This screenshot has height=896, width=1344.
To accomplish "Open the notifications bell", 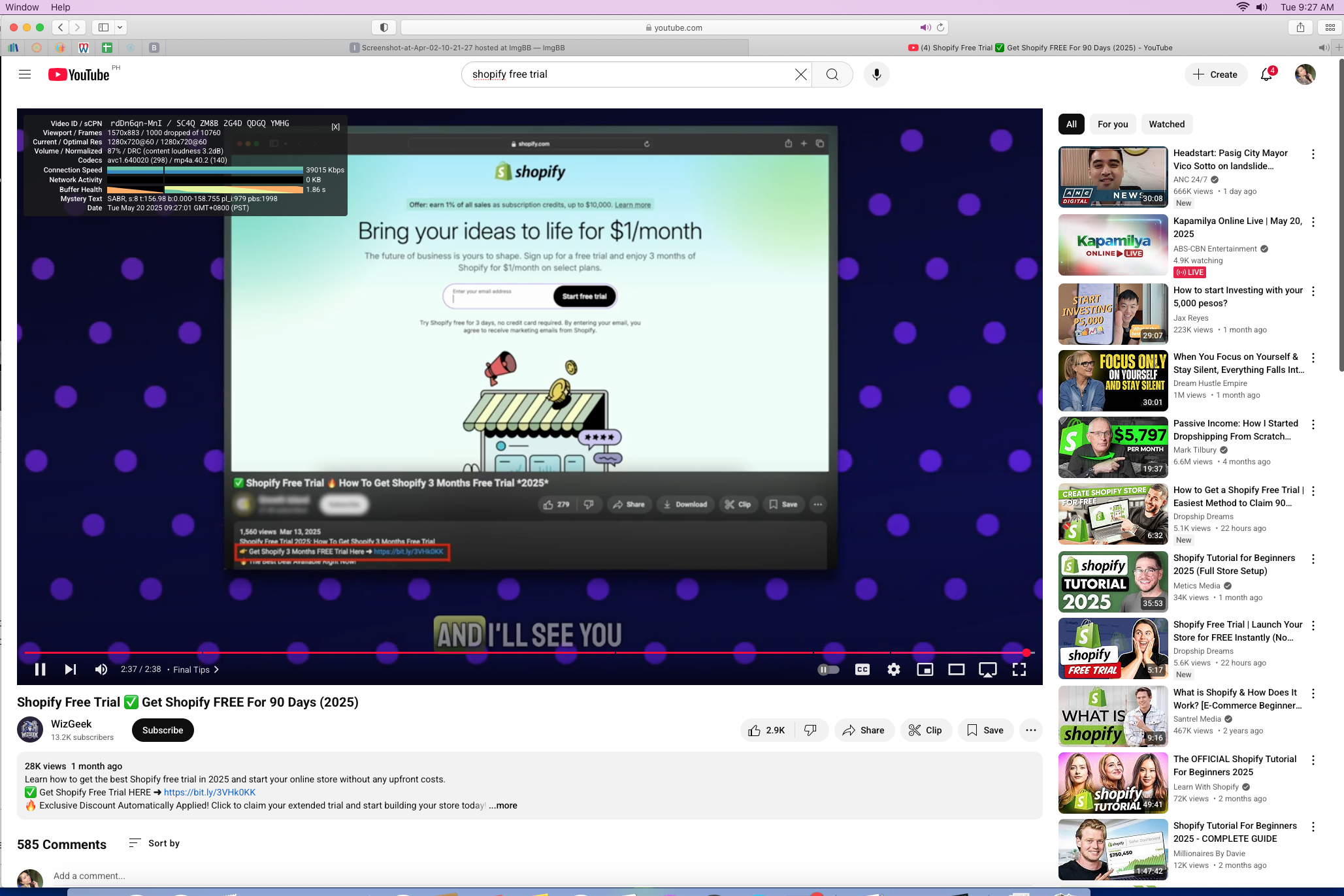I will pyautogui.click(x=1266, y=74).
